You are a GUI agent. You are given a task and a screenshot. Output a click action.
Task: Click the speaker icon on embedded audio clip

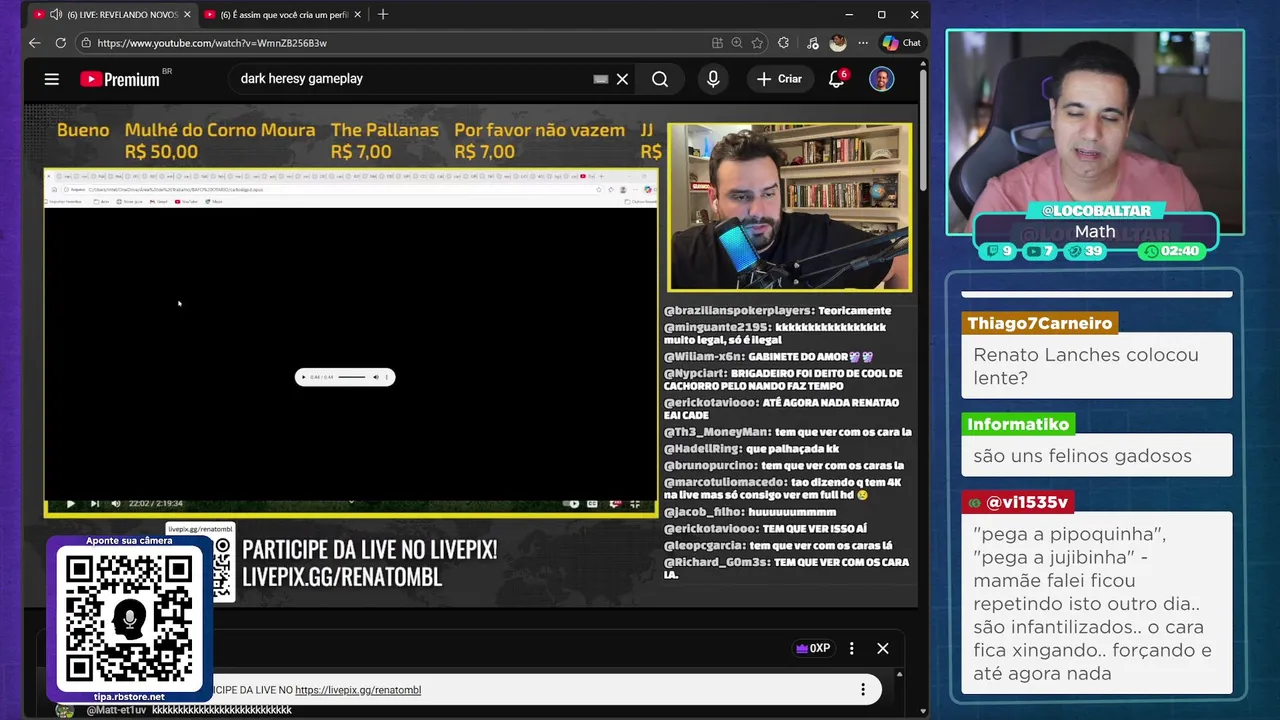pos(376,377)
